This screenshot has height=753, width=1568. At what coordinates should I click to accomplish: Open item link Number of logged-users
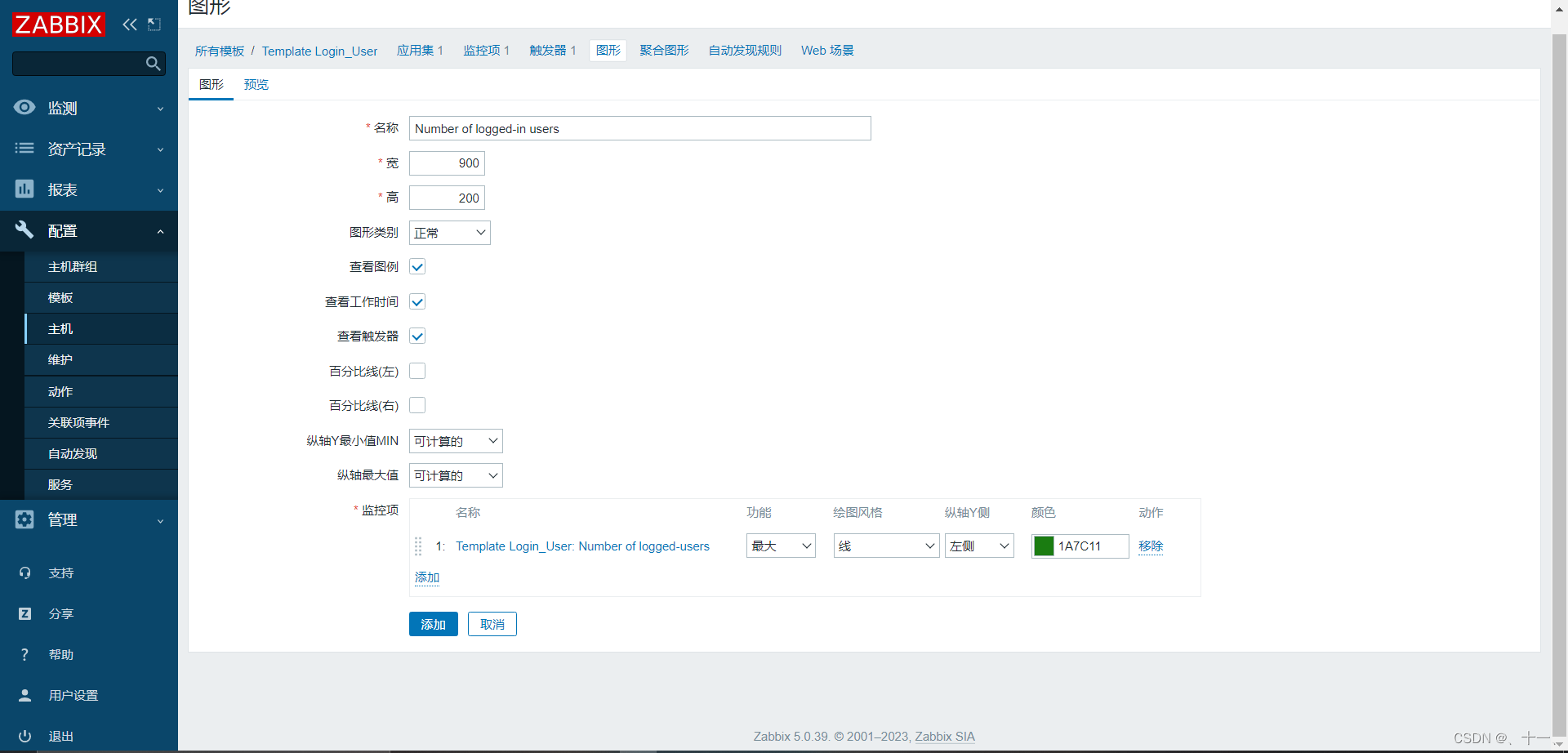point(582,546)
